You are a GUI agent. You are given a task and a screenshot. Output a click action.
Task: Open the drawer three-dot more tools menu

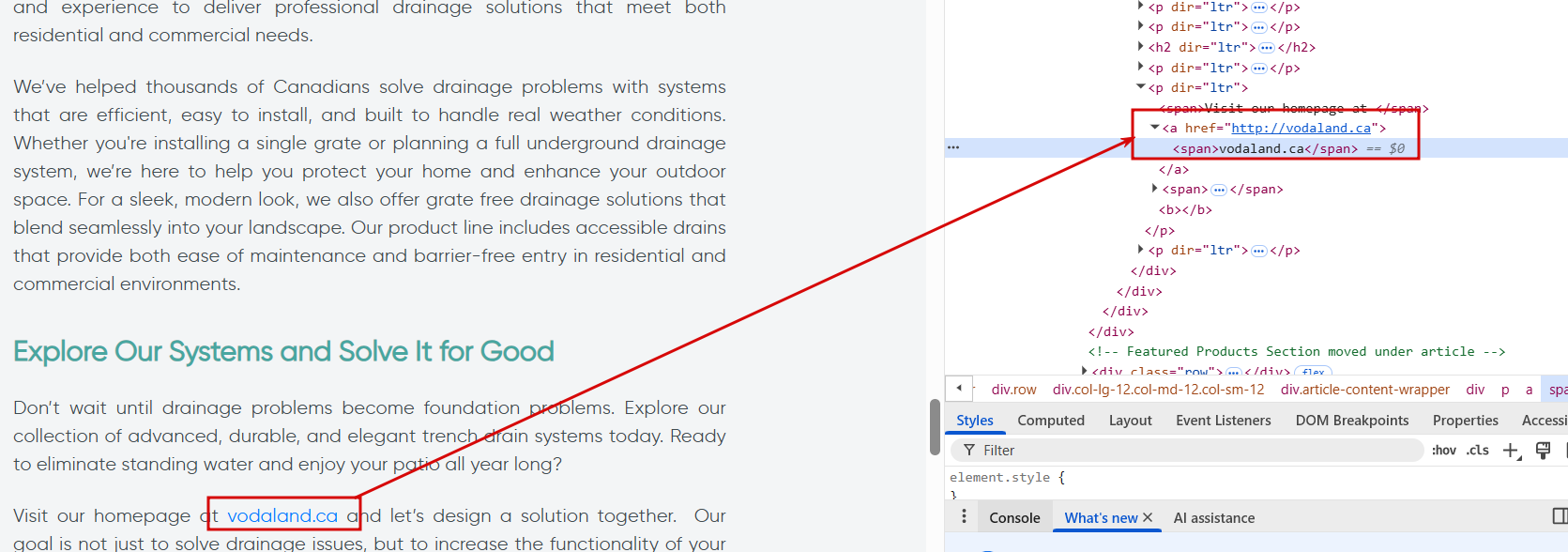tap(964, 517)
